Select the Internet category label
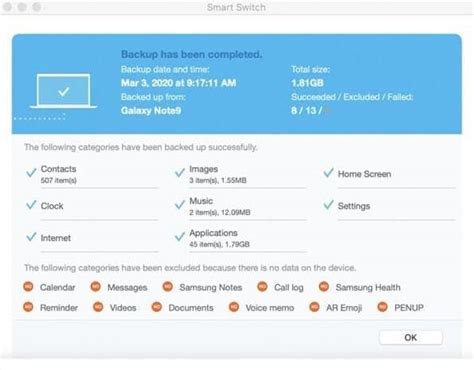 click(56, 238)
